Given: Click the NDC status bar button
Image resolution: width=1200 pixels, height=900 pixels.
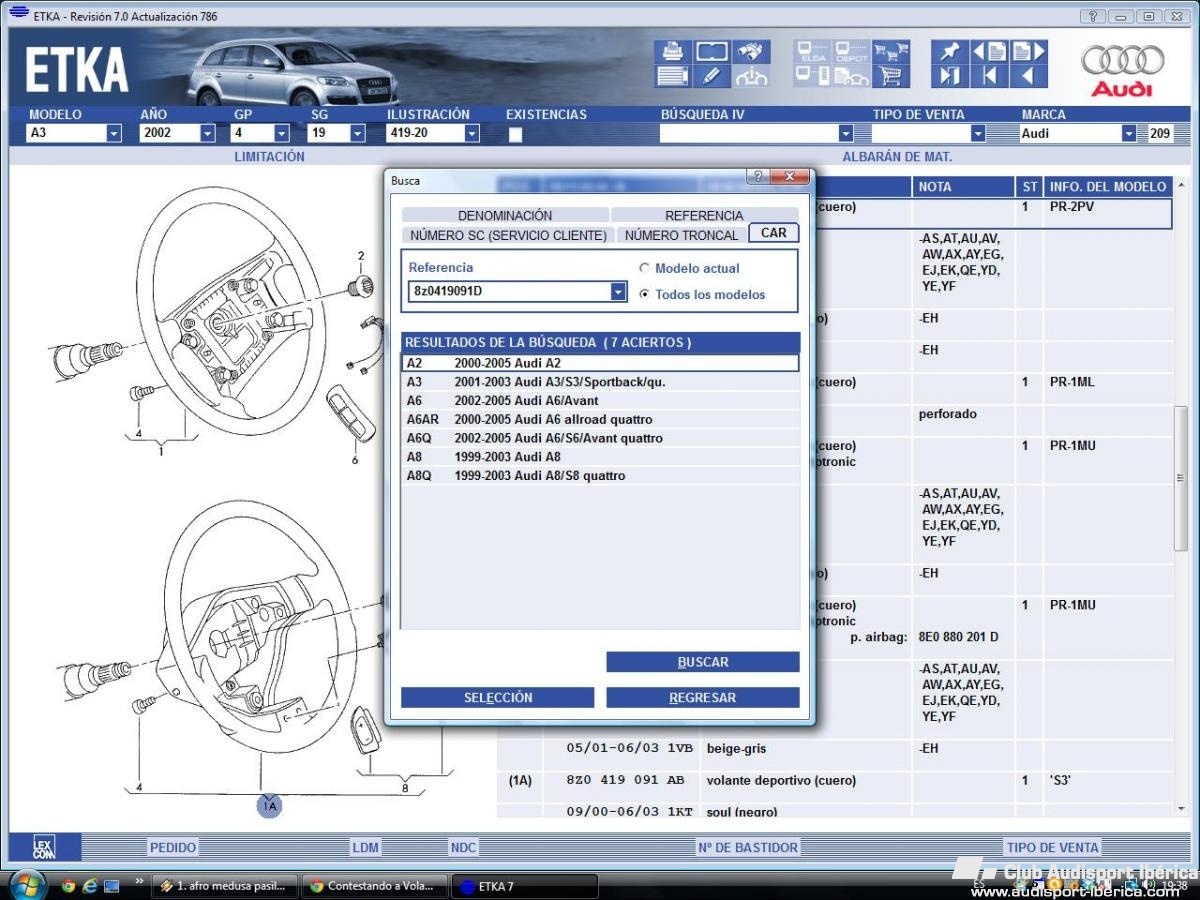Looking at the screenshot, I should click(463, 847).
